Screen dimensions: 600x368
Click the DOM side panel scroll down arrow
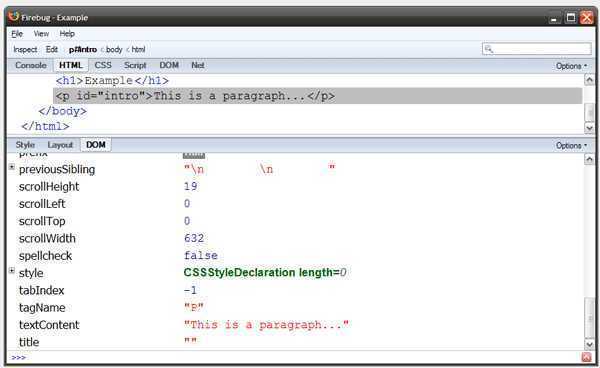coord(589,344)
